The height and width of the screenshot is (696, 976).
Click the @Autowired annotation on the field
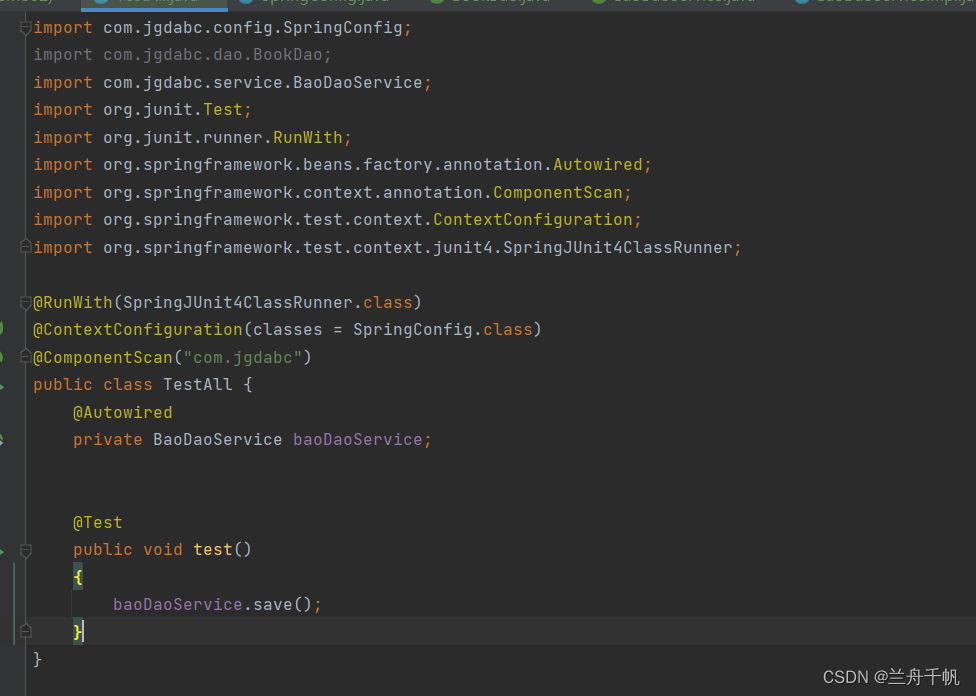click(x=123, y=412)
